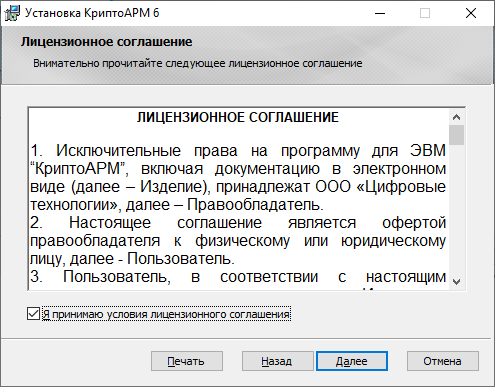495x387 pixels.
Task: Click the word Правообладатель in paragraph 1
Action: point(255,205)
